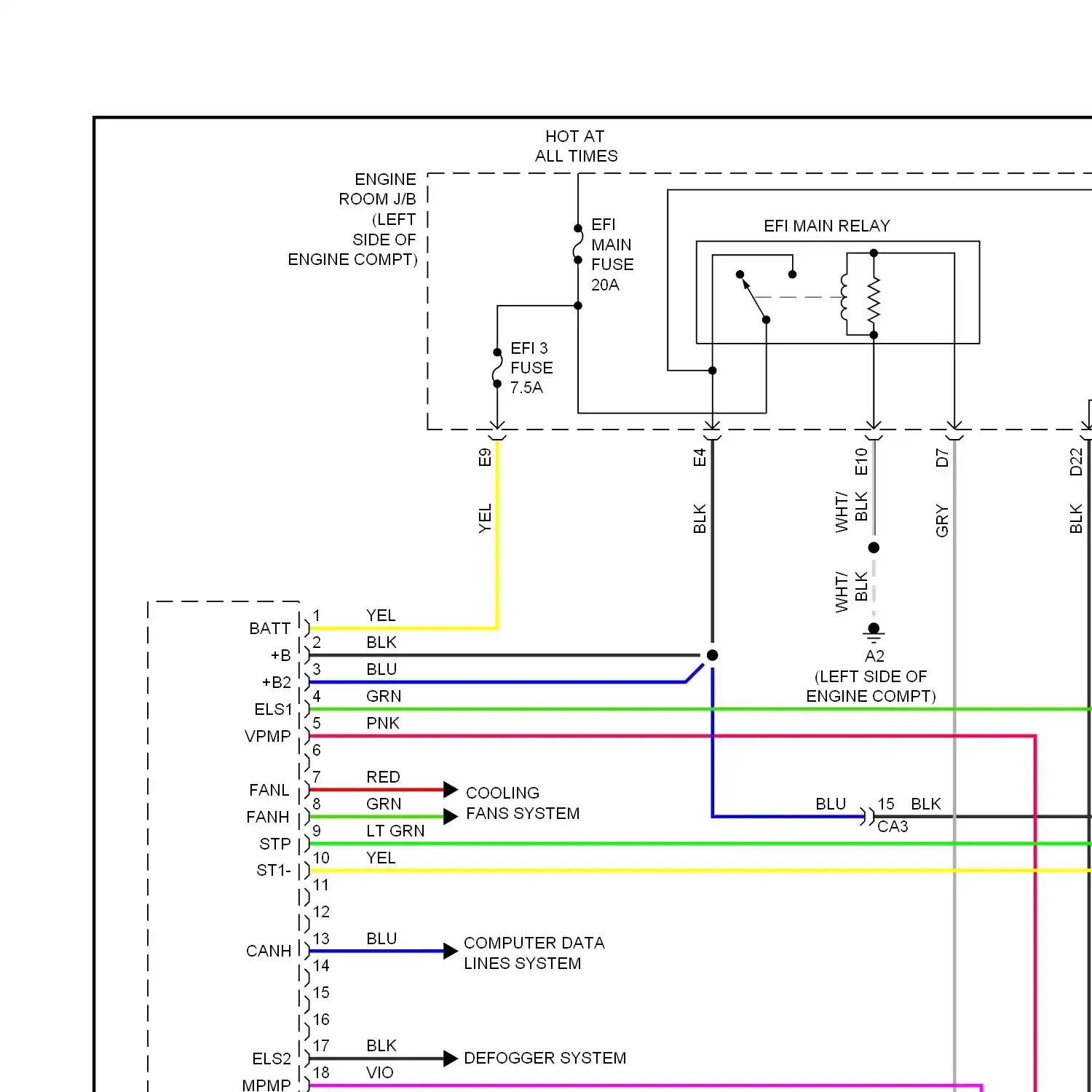Click the ST1- pin label
The height and width of the screenshot is (1092, 1092).
tap(273, 870)
